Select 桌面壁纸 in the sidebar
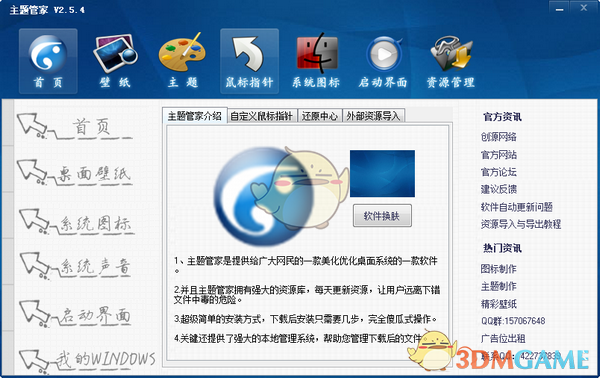Viewport: 600px width, 378px height. [x=75, y=173]
